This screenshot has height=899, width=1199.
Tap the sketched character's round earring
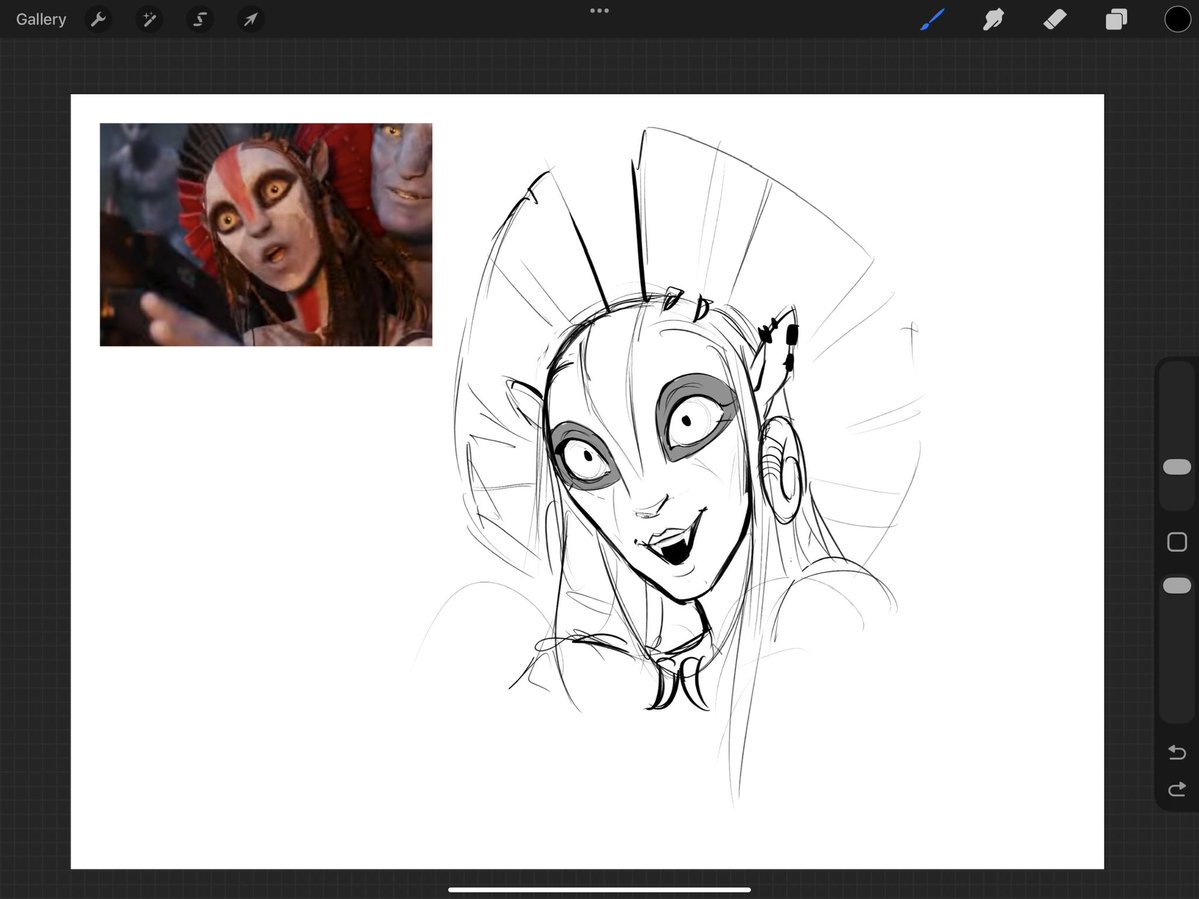coord(781,468)
